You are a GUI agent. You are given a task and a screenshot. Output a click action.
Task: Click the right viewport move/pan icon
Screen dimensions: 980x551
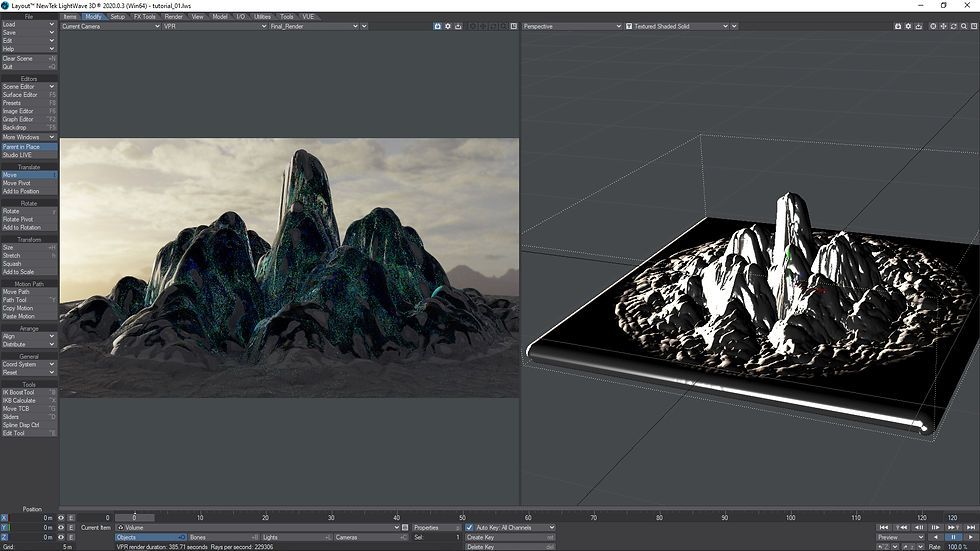tap(945, 26)
